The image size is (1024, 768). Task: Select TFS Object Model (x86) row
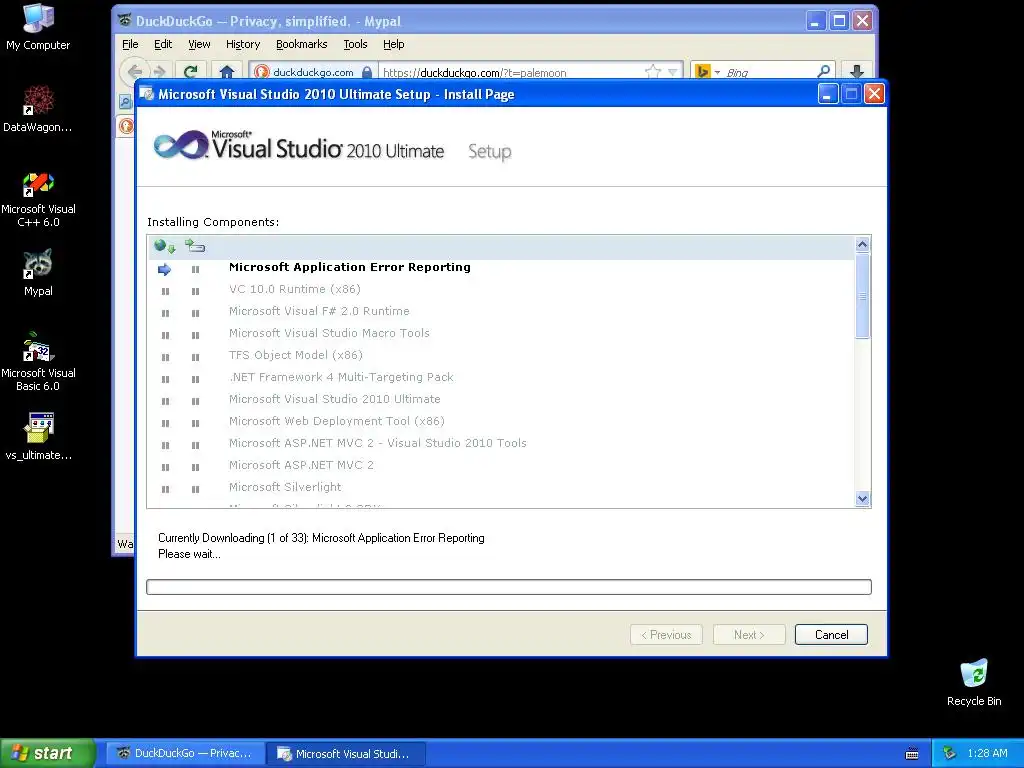point(501,355)
